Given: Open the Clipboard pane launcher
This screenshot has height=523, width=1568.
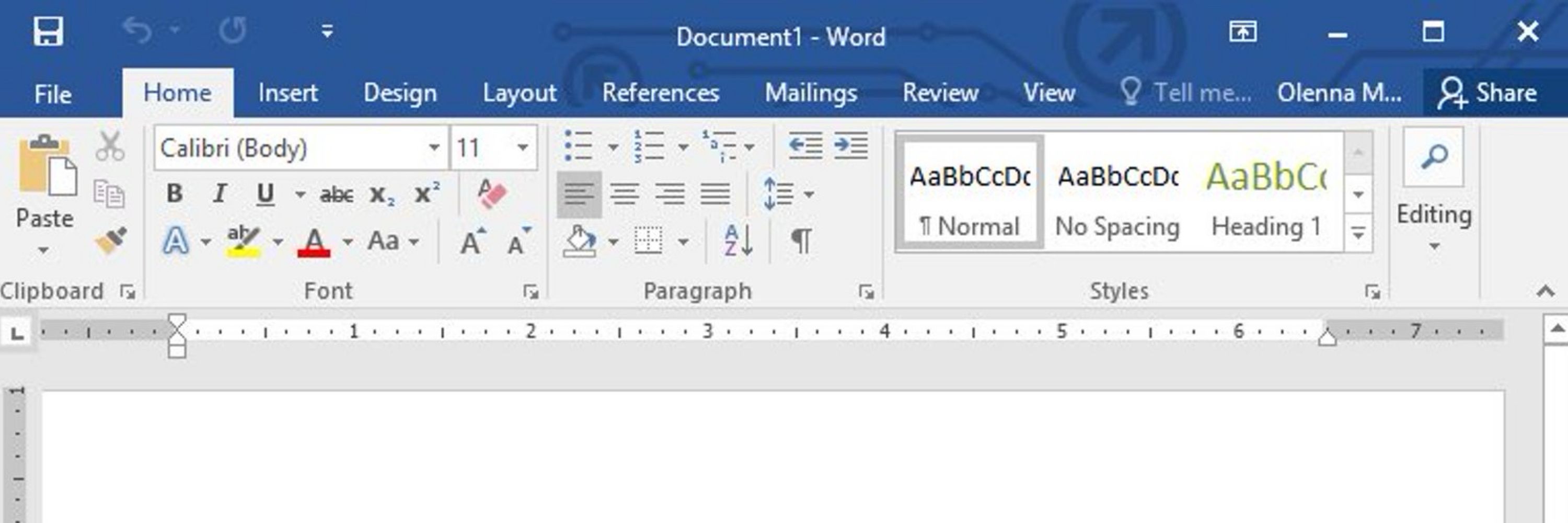Looking at the screenshot, I should tap(128, 293).
